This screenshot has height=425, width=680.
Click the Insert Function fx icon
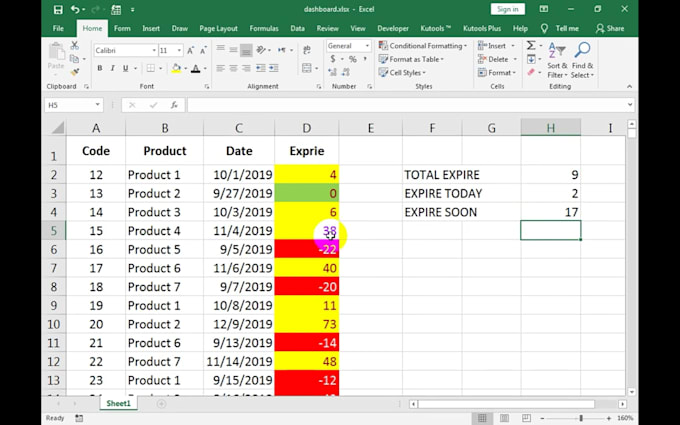174,105
